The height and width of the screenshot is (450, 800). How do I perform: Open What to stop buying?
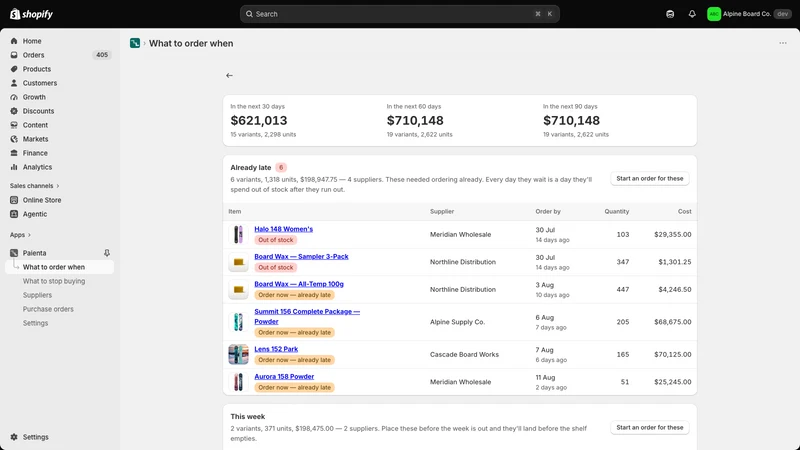(x=54, y=281)
